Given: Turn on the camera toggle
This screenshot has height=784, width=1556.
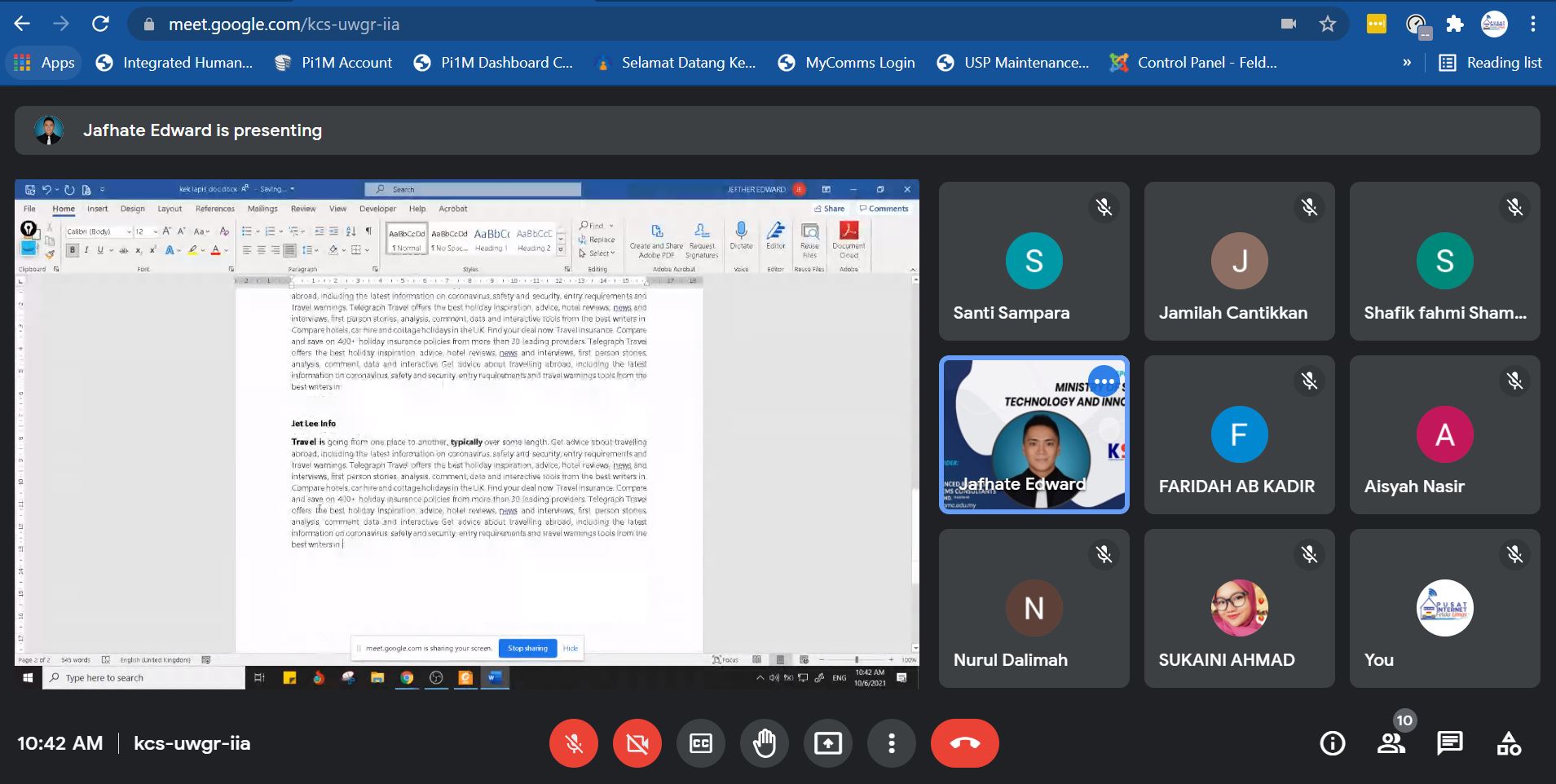Looking at the screenshot, I should (637, 743).
